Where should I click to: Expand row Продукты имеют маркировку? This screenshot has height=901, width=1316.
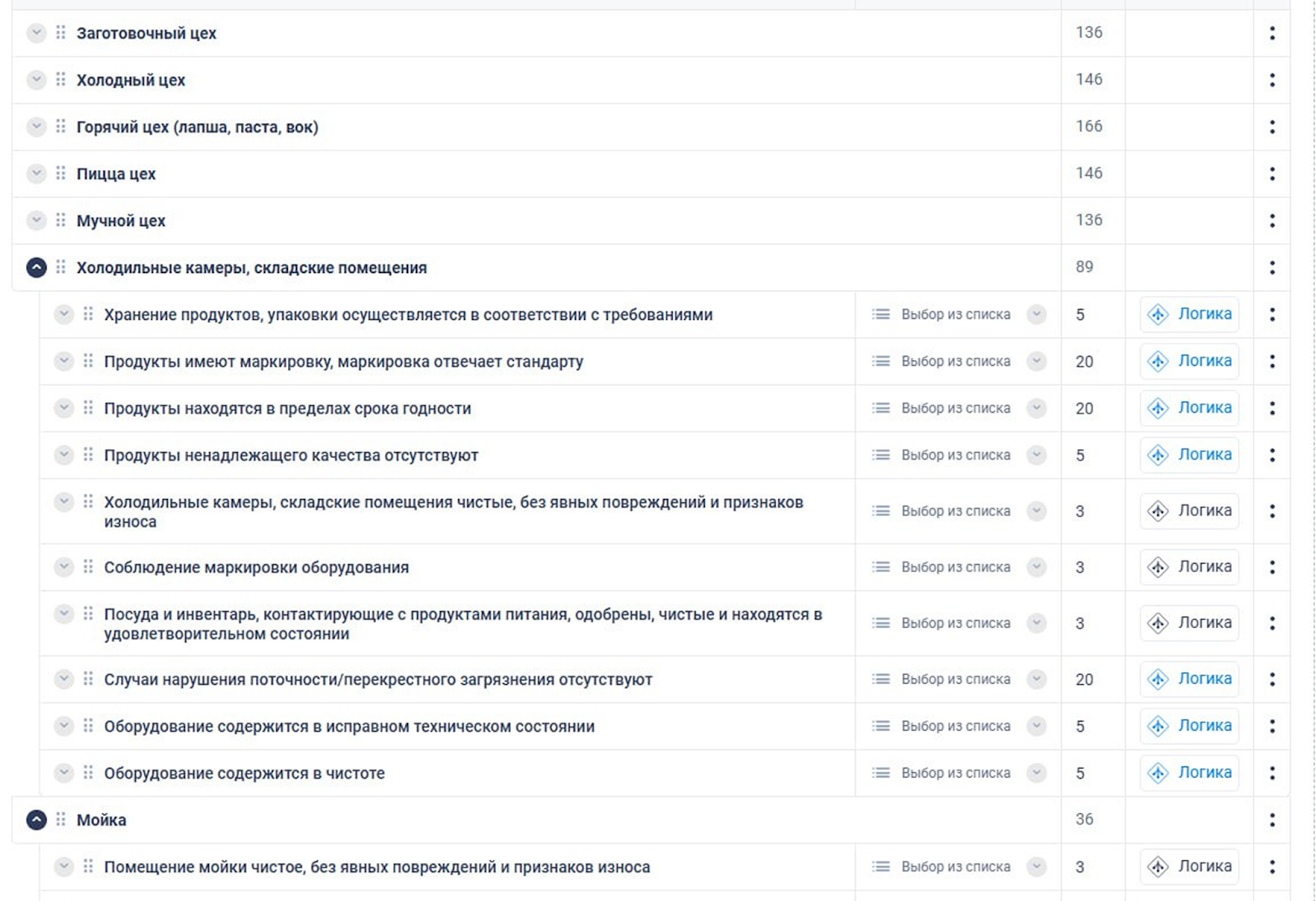[63, 361]
